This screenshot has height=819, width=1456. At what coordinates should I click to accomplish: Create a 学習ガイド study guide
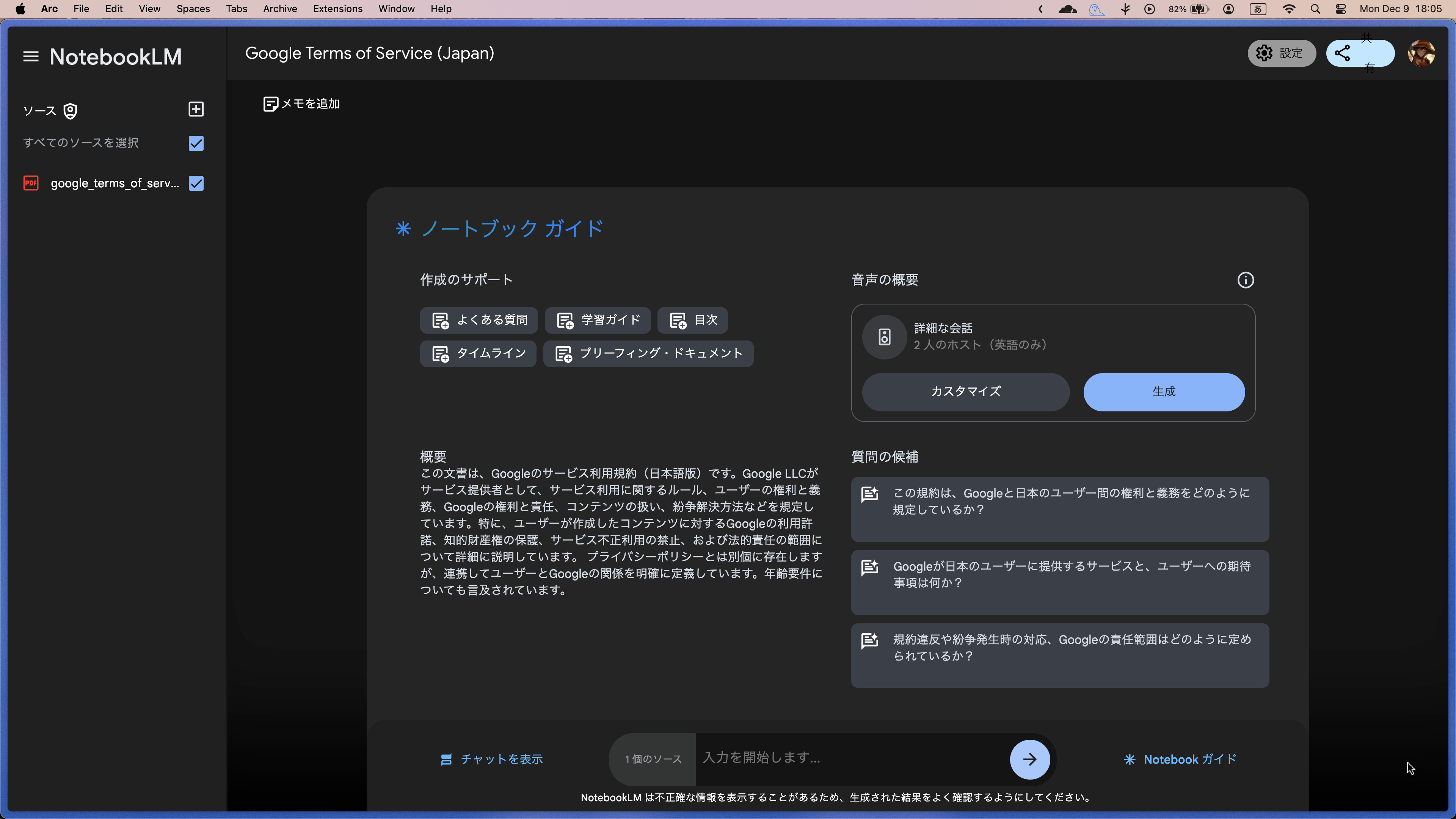click(x=598, y=320)
